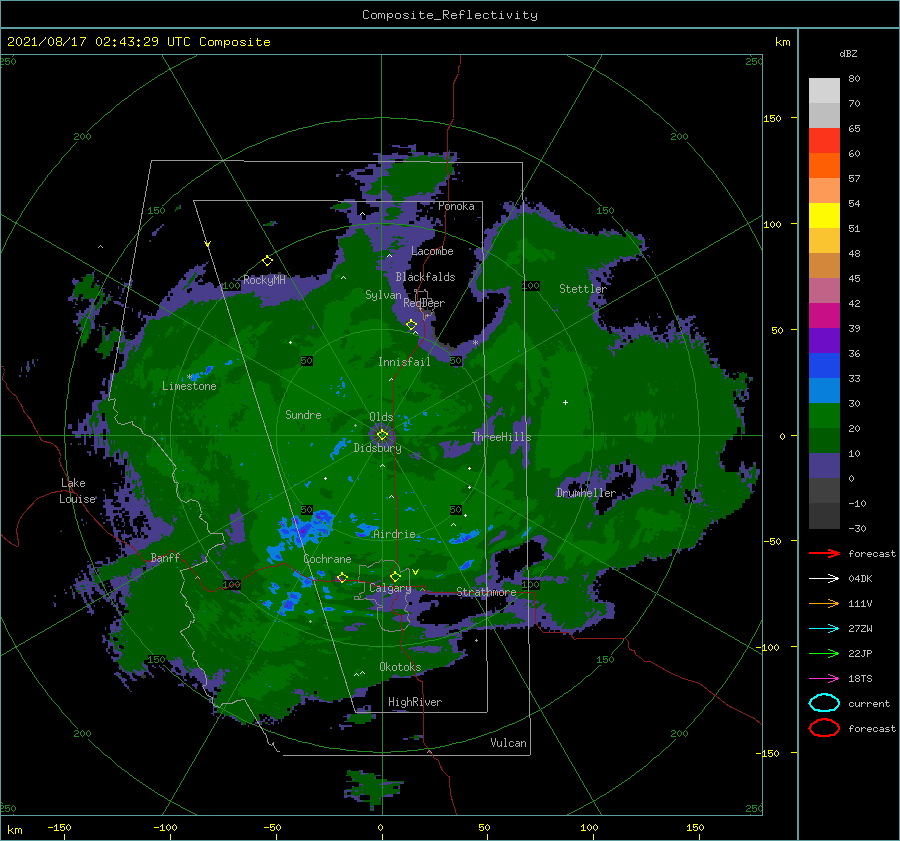Image resolution: width=900 pixels, height=841 pixels.
Task: Click the km unit label at top right
Action: 782,42
